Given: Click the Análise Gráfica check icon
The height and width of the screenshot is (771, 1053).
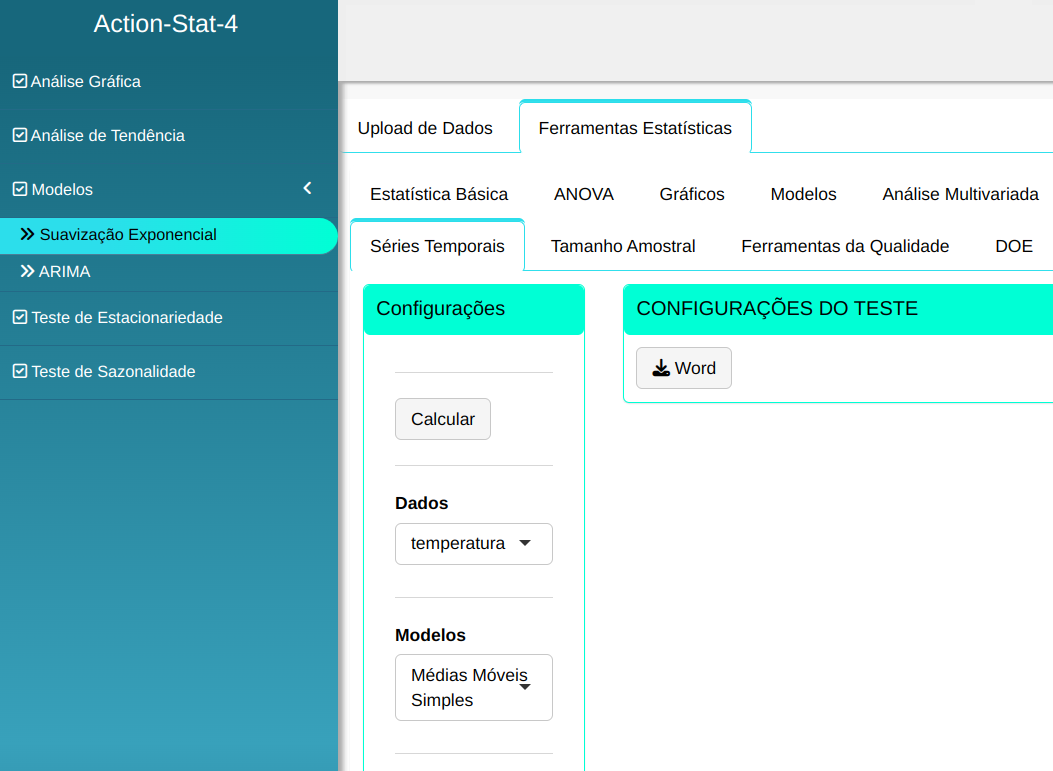Looking at the screenshot, I should [19, 81].
